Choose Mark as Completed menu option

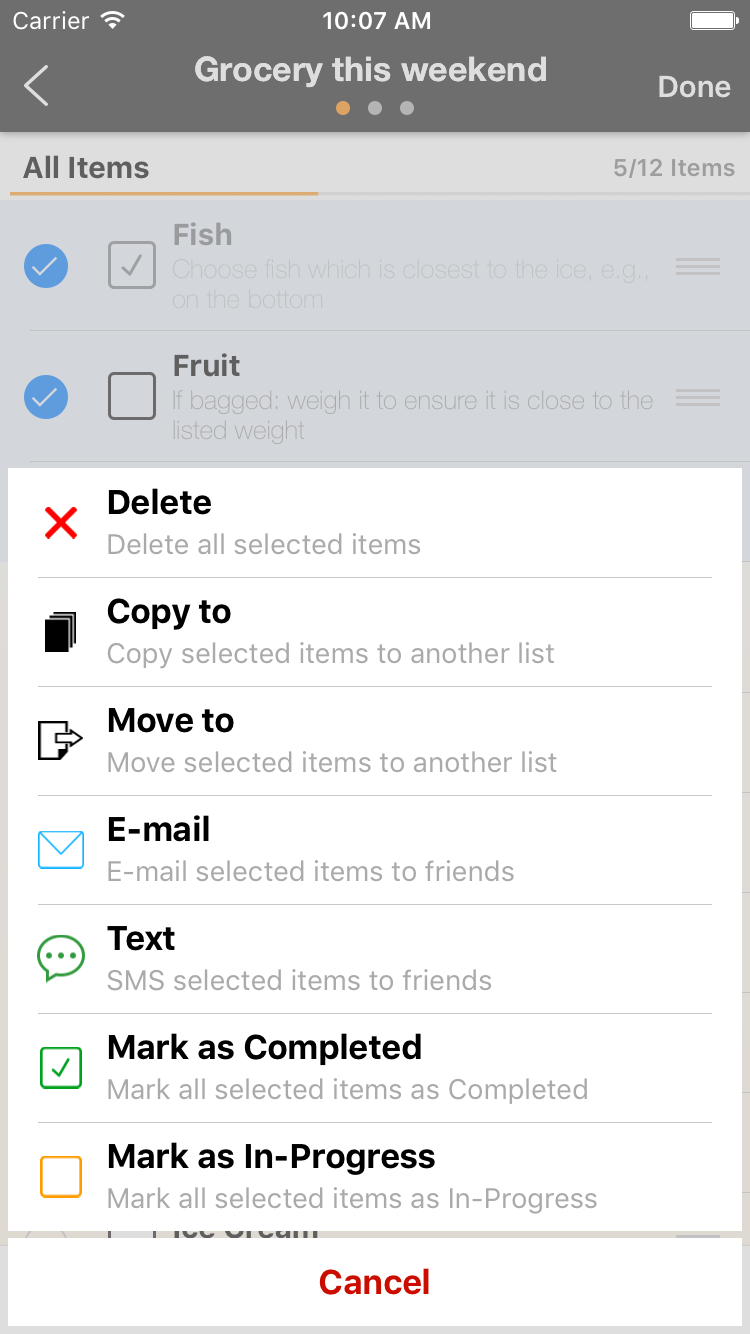pos(375,1068)
